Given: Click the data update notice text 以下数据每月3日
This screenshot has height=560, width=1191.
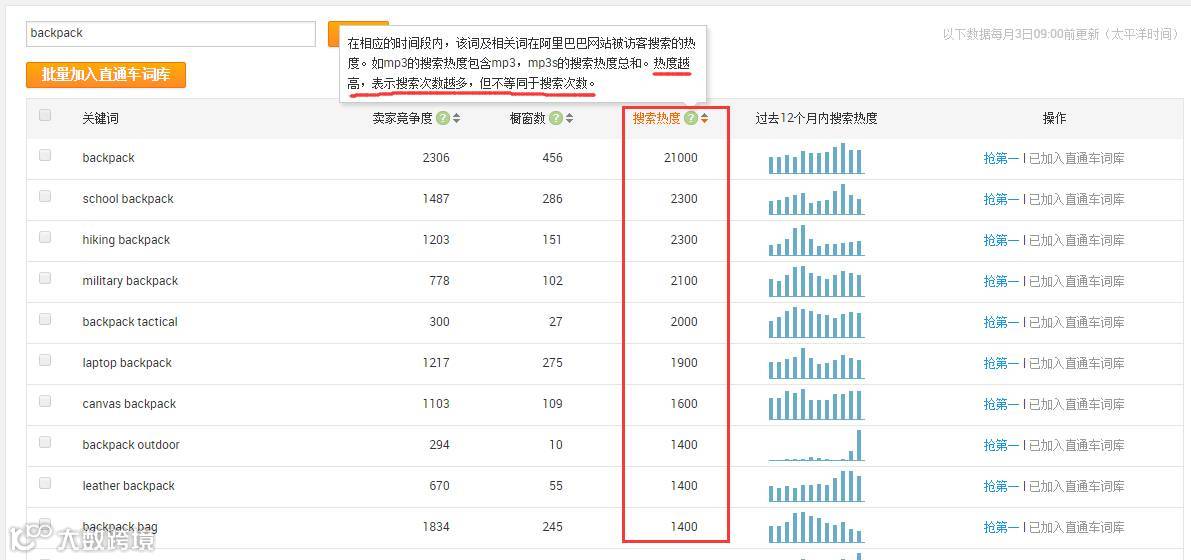Looking at the screenshot, I should (1060, 34).
